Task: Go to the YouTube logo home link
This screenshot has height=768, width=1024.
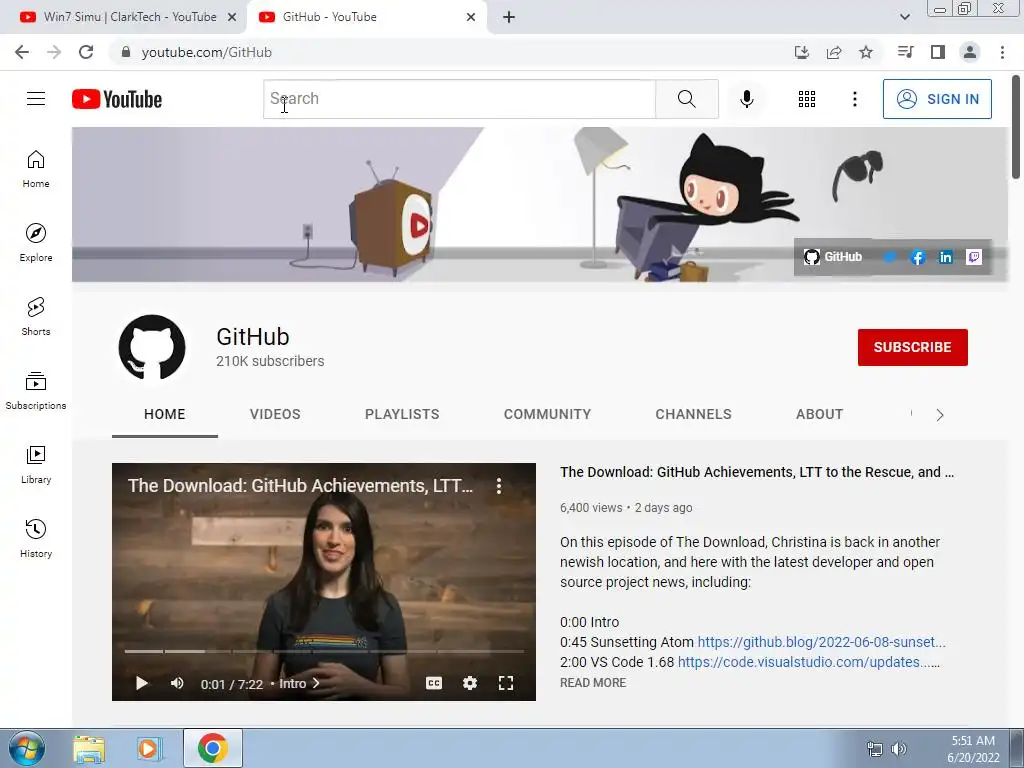Action: [117, 99]
